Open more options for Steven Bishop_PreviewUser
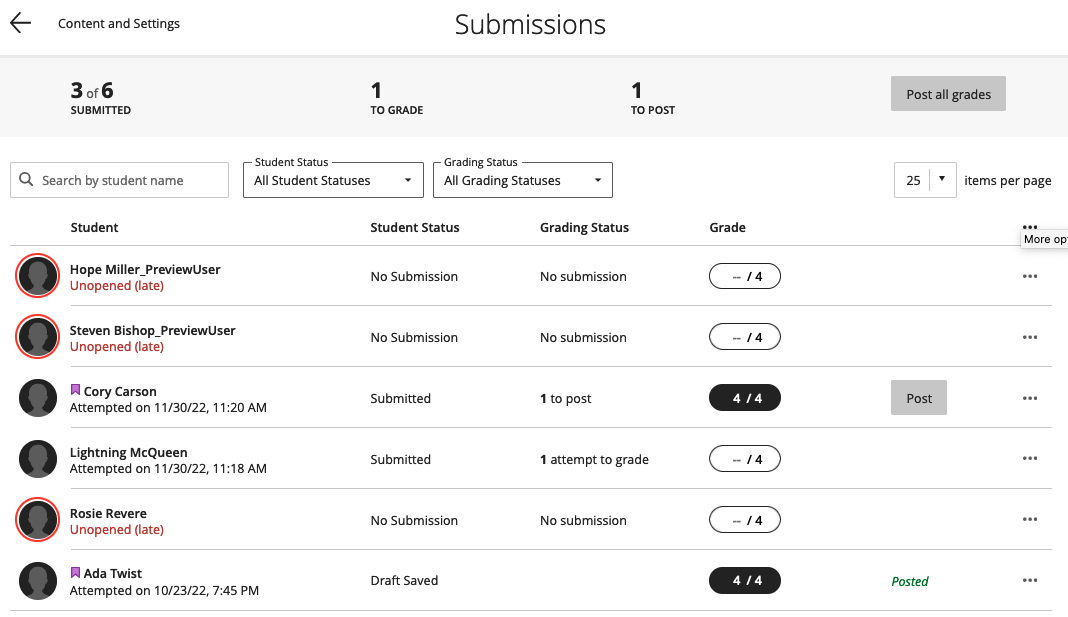The image size is (1068, 617). pos(1030,338)
